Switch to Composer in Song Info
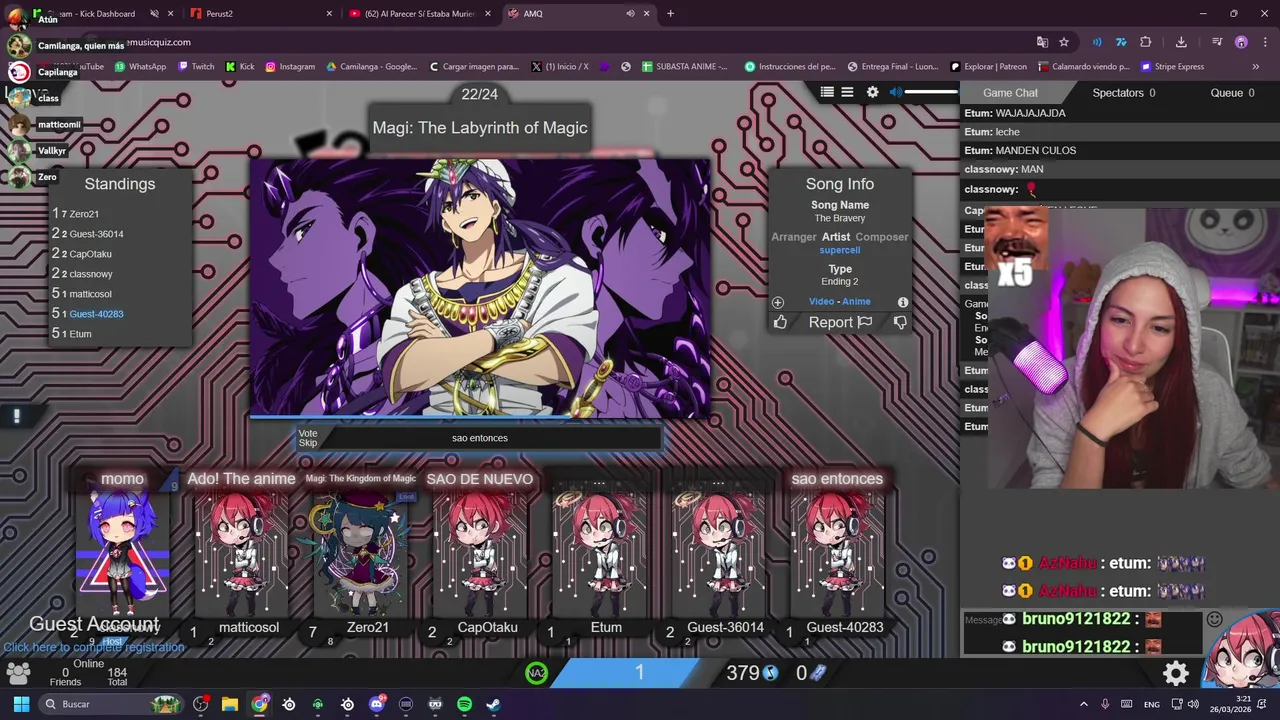Screen dimensions: 1280x720 [x=882, y=237]
